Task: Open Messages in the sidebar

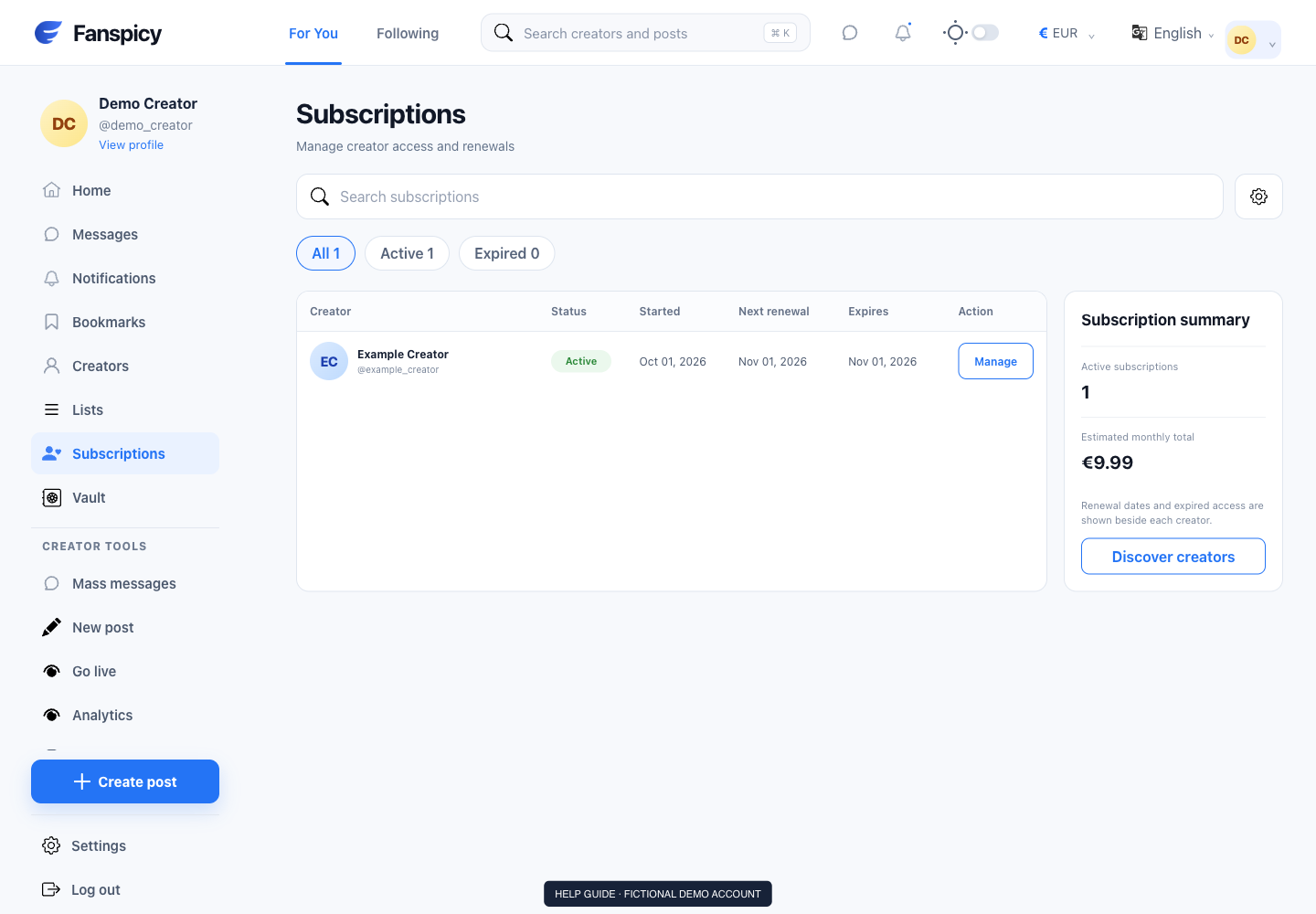Action: (125, 234)
